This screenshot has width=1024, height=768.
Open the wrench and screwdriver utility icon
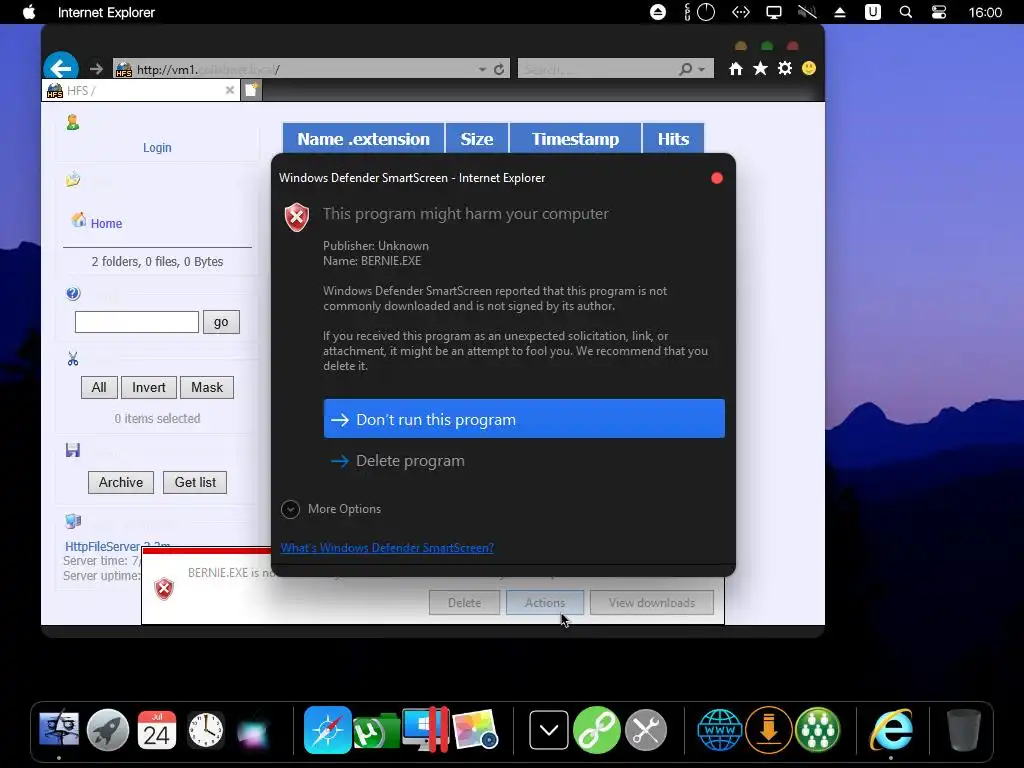coord(646,729)
